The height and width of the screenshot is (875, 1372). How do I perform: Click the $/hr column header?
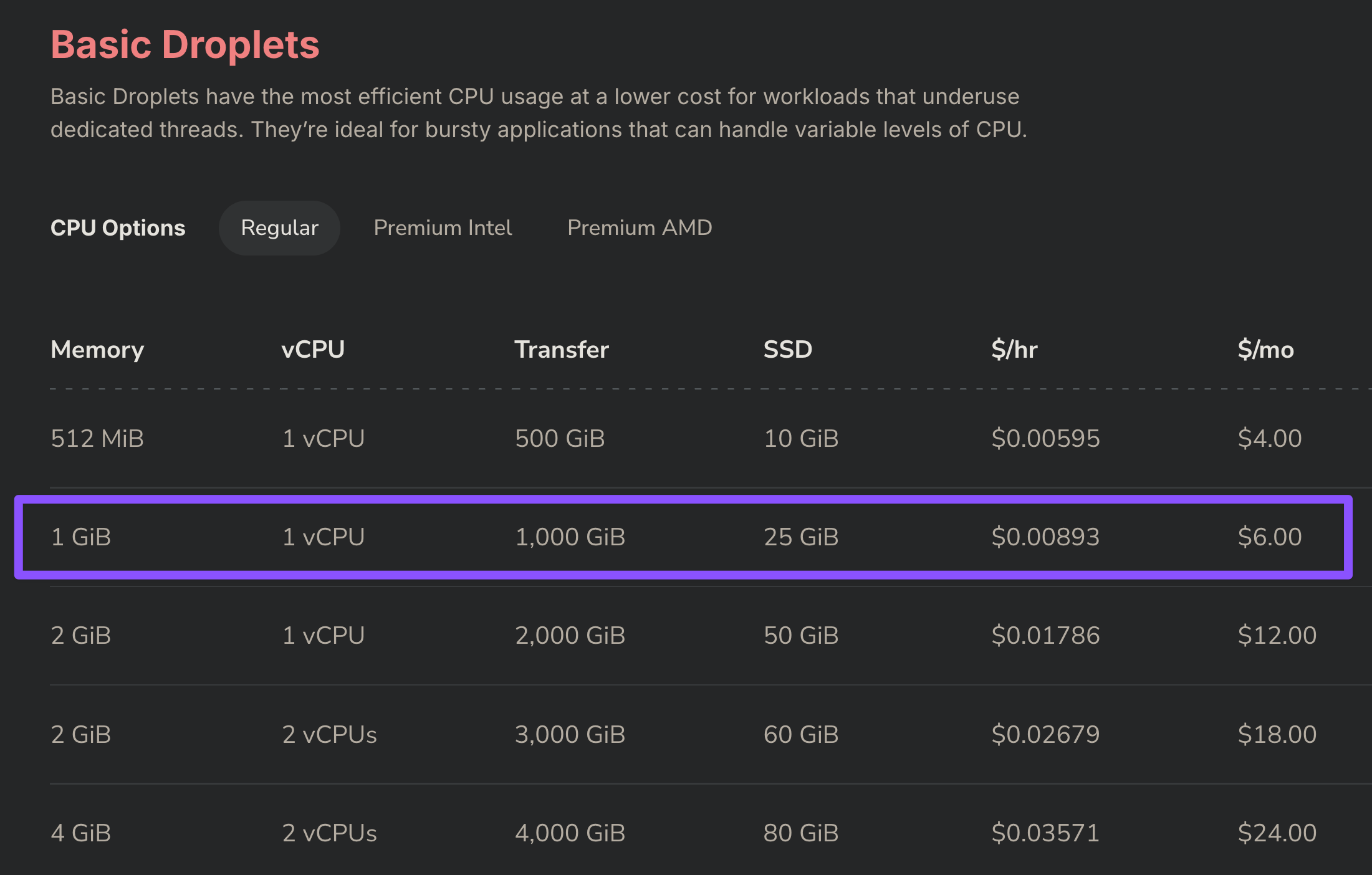click(1014, 350)
